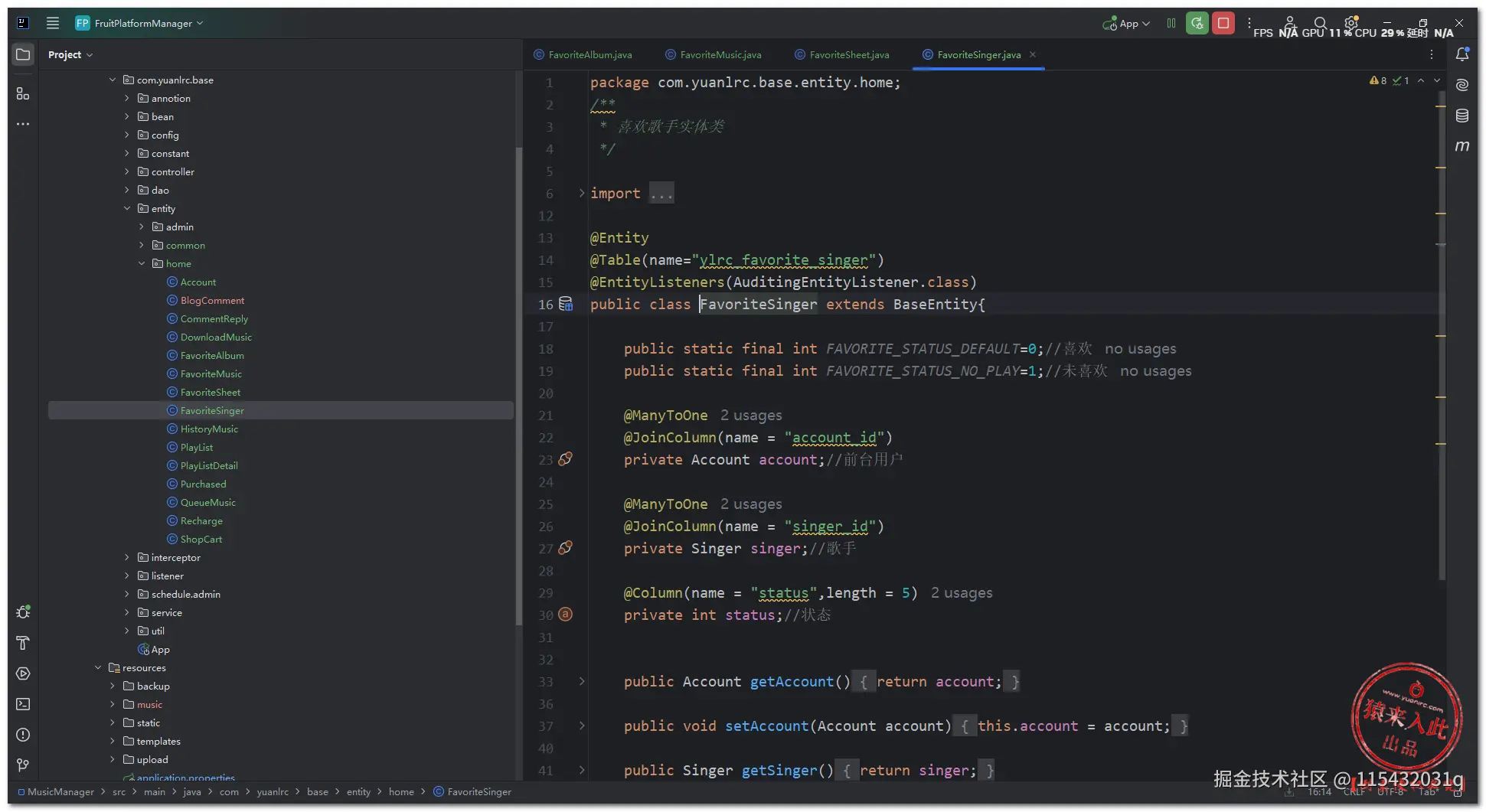
Task: Collapse the com.yuanlrc.base package
Action: [x=113, y=80]
